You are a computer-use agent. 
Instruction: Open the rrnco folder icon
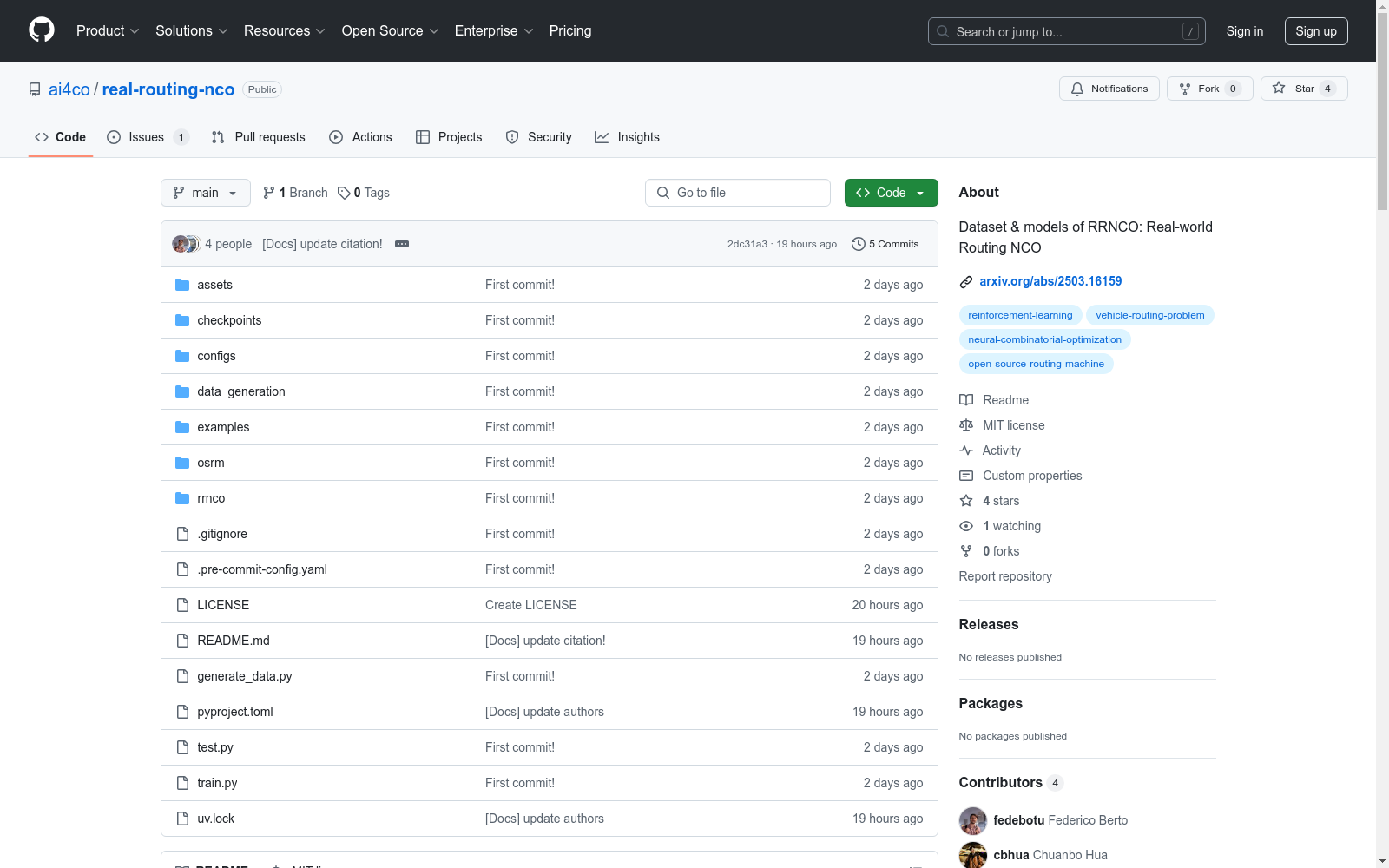(182, 498)
